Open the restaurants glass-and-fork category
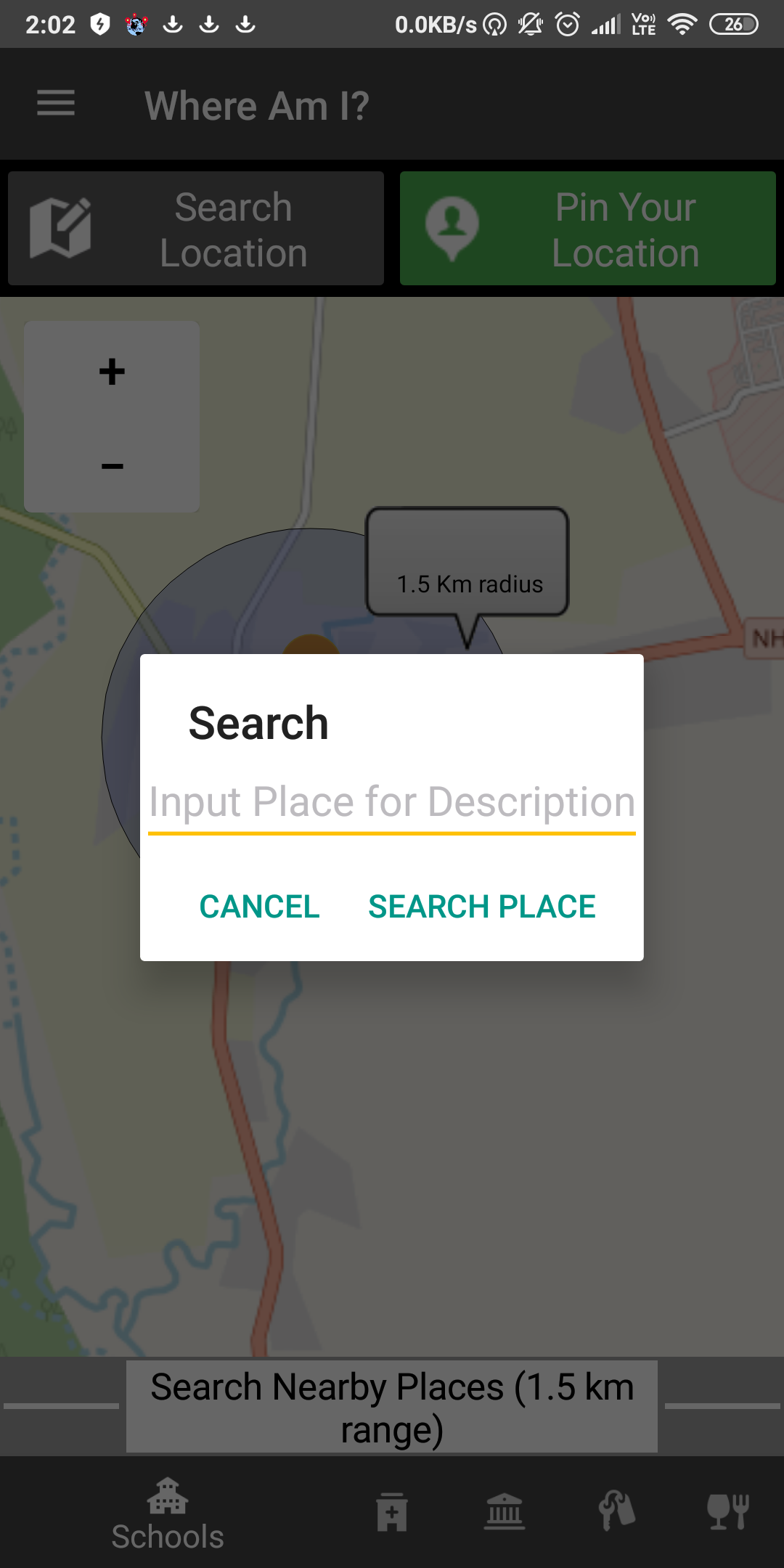 point(728,1512)
